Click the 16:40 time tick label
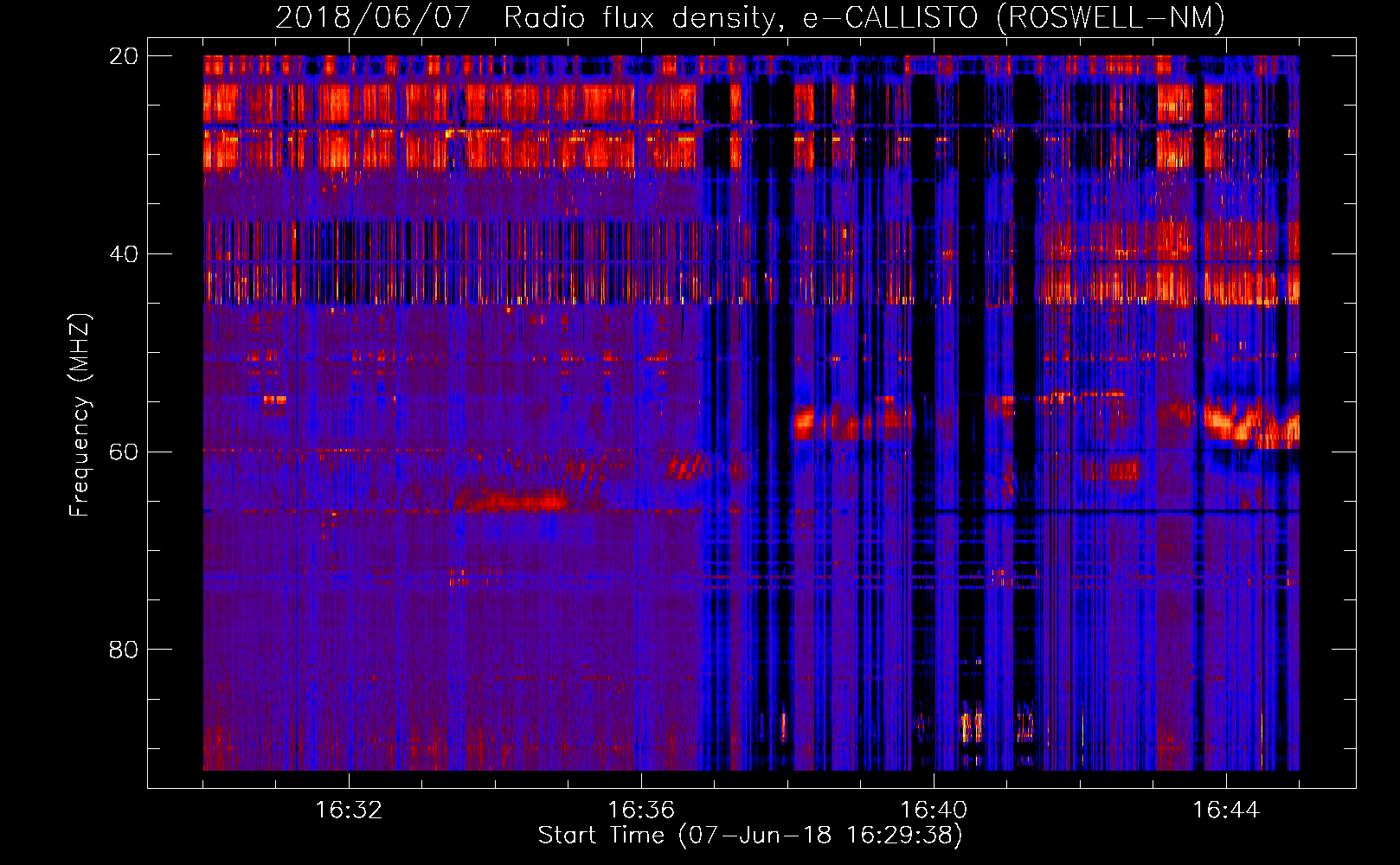Viewport: 1400px width, 865px height. tap(934, 810)
